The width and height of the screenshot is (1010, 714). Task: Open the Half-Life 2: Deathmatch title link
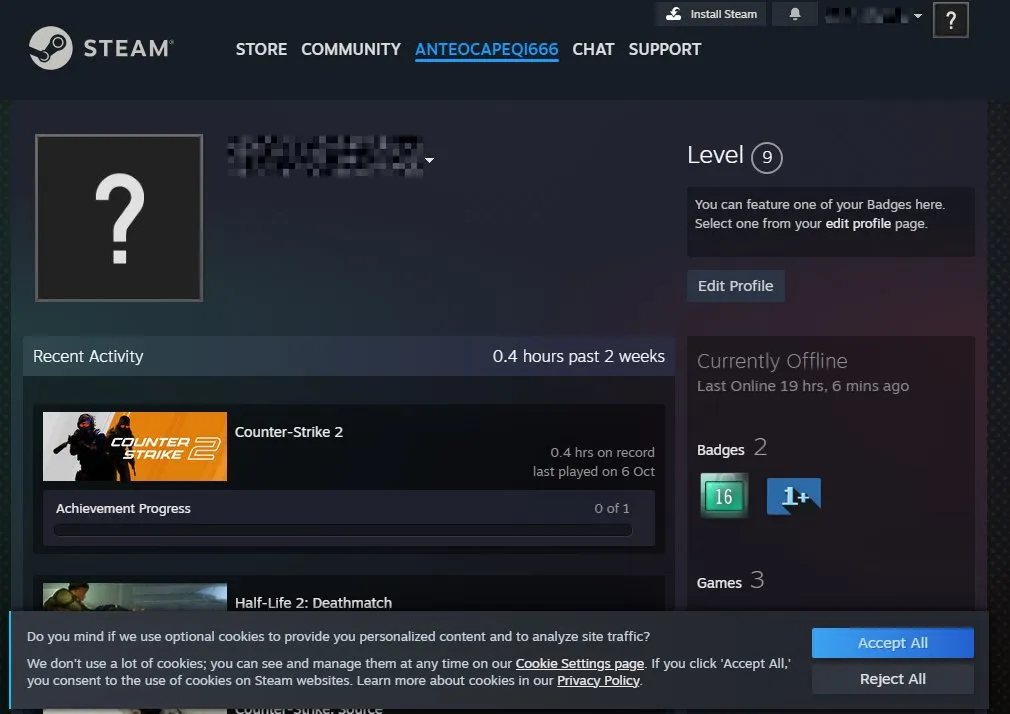tap(313, 603)
